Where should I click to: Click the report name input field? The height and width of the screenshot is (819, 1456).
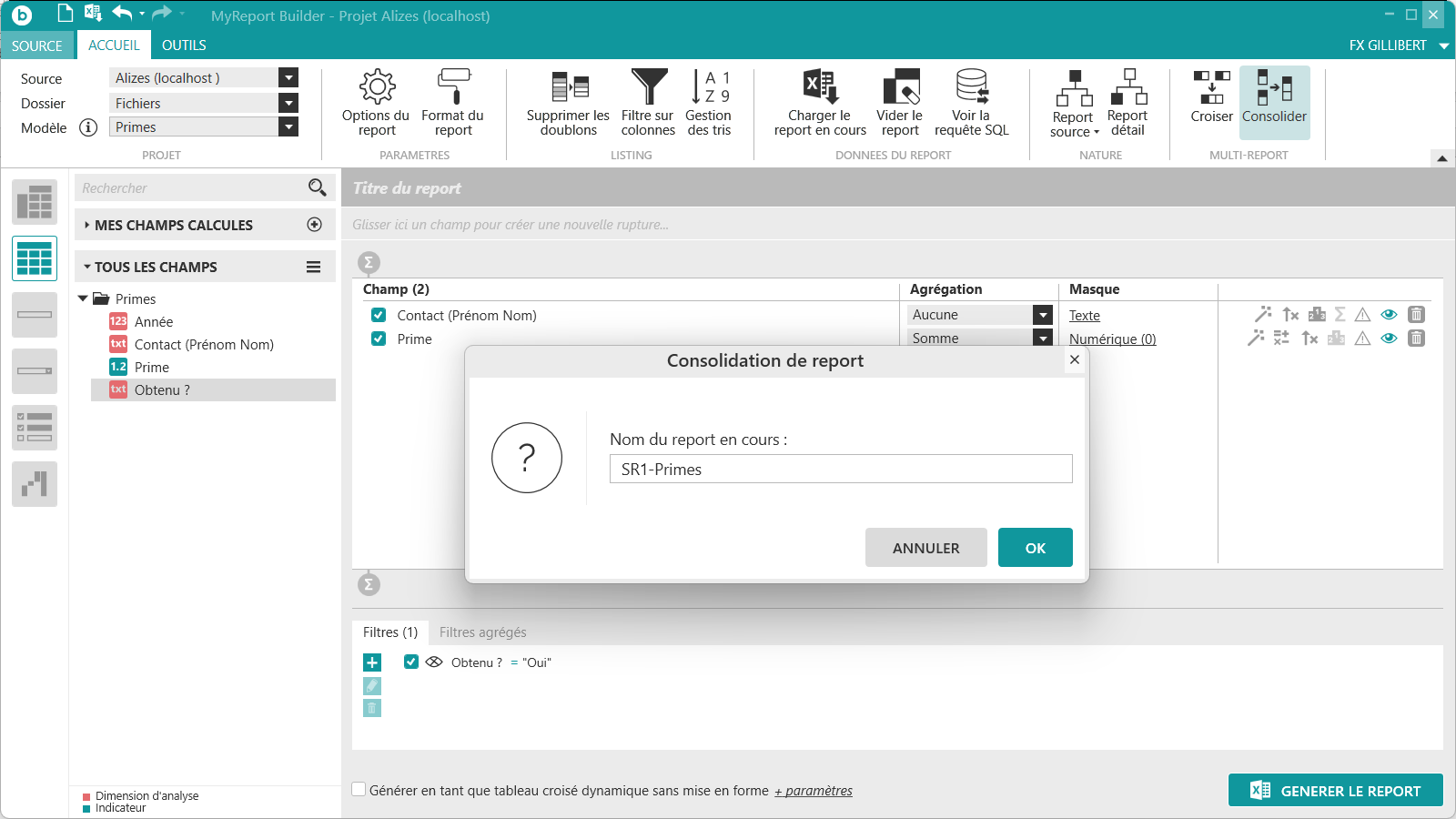click(840, 470)
